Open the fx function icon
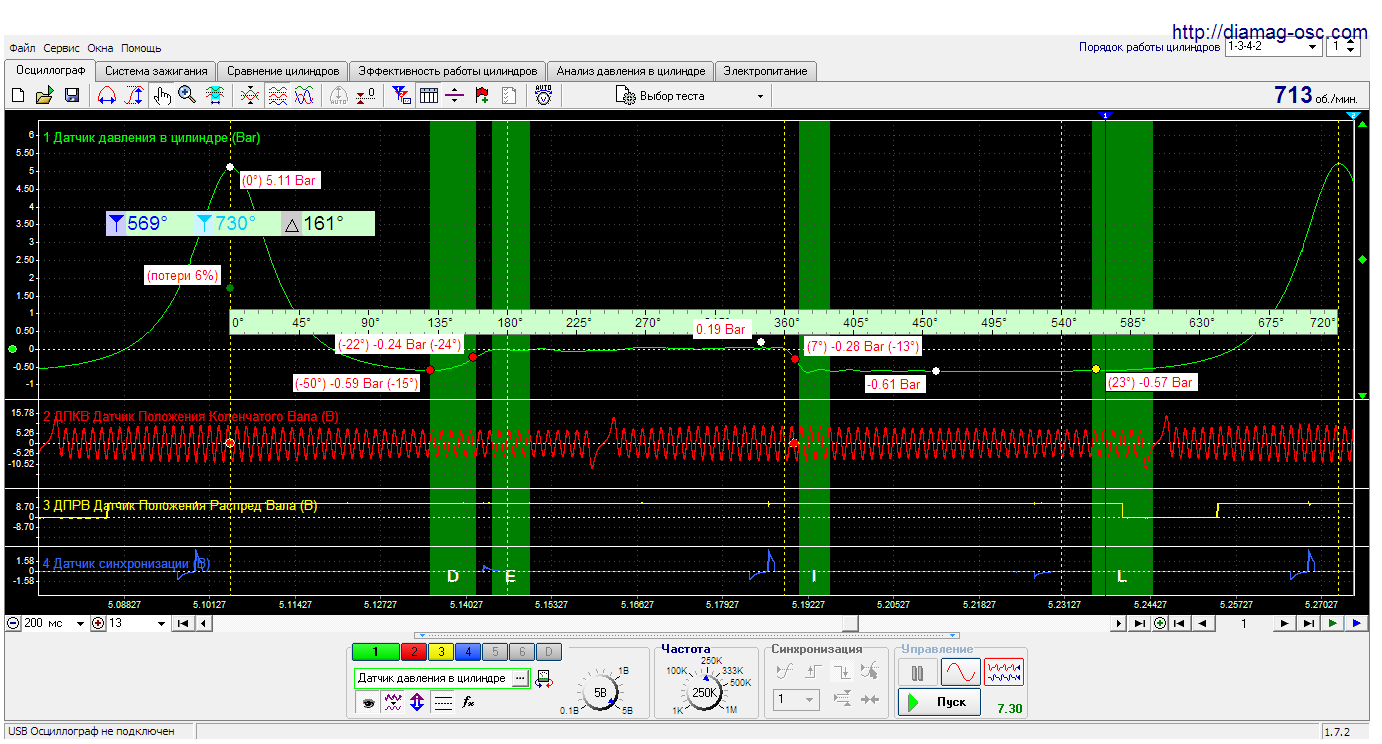1382x744 pixels. (x=468, y=702)
